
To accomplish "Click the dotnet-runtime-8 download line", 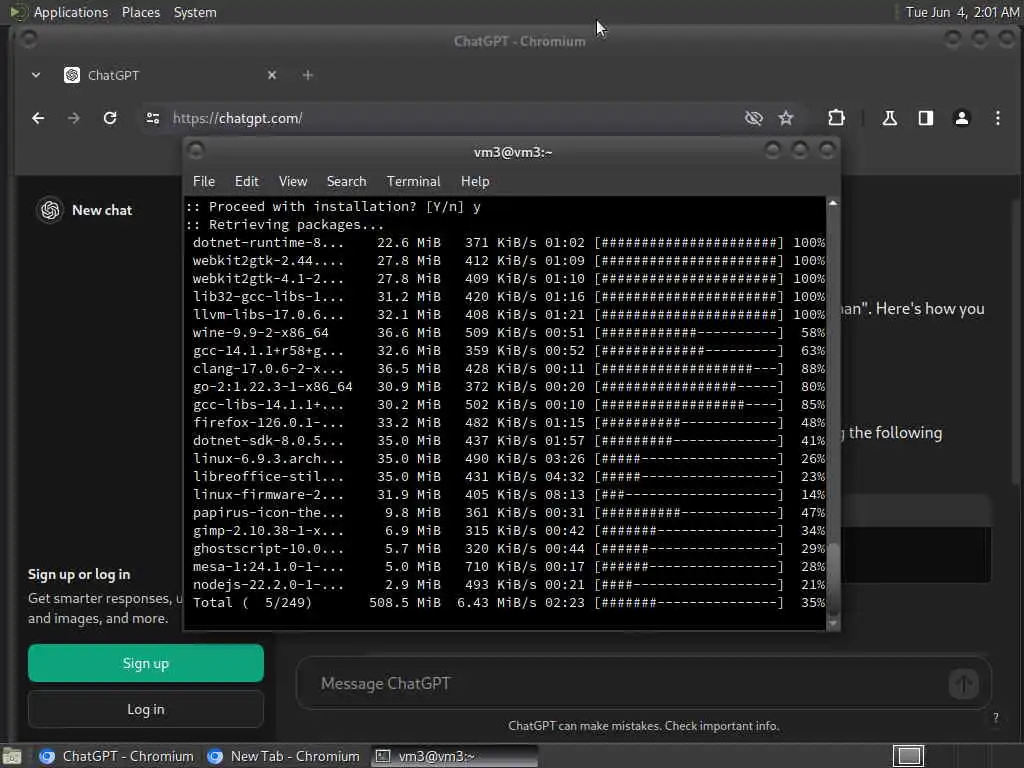I will (508, 243).
